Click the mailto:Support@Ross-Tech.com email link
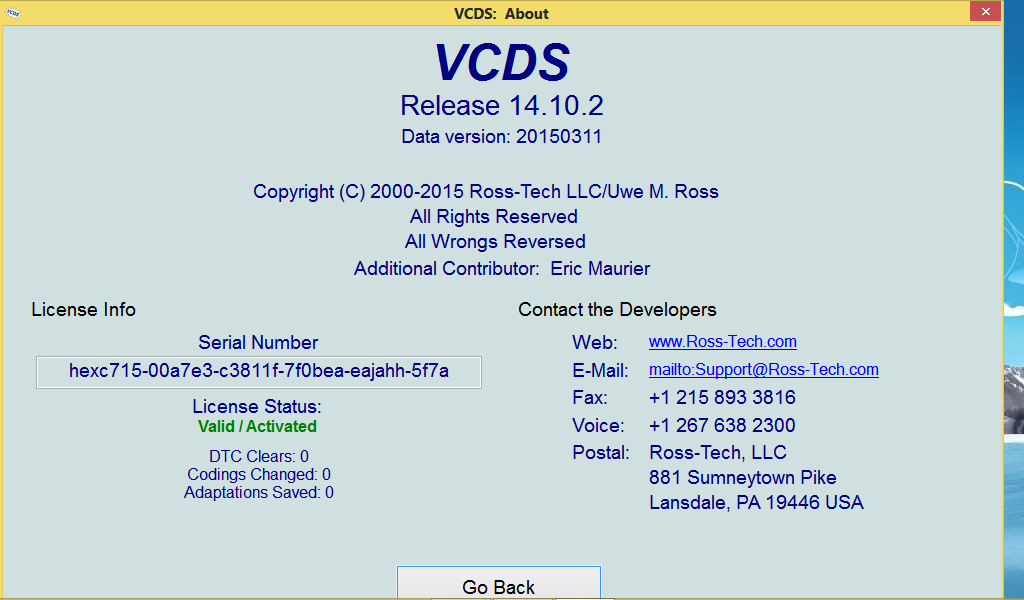The width and height of the screenshot is (1024, 600). point(763,370)
